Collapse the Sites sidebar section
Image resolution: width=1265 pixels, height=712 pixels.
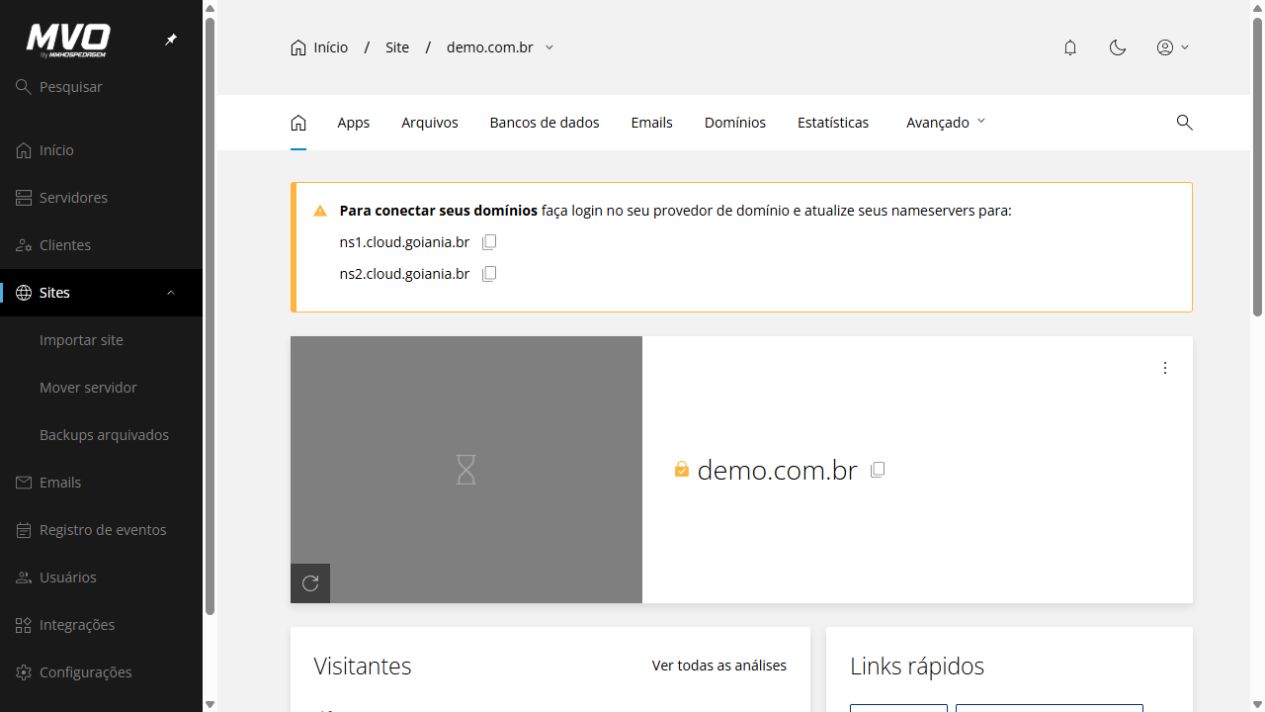[x=170, y=293]
